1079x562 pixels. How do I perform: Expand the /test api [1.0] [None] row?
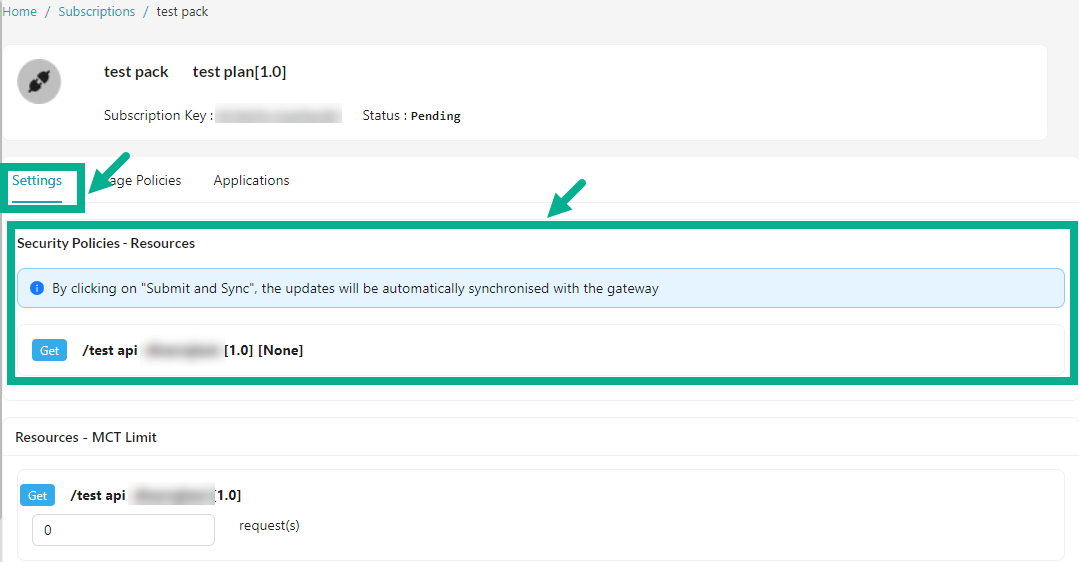pos(540,350)
